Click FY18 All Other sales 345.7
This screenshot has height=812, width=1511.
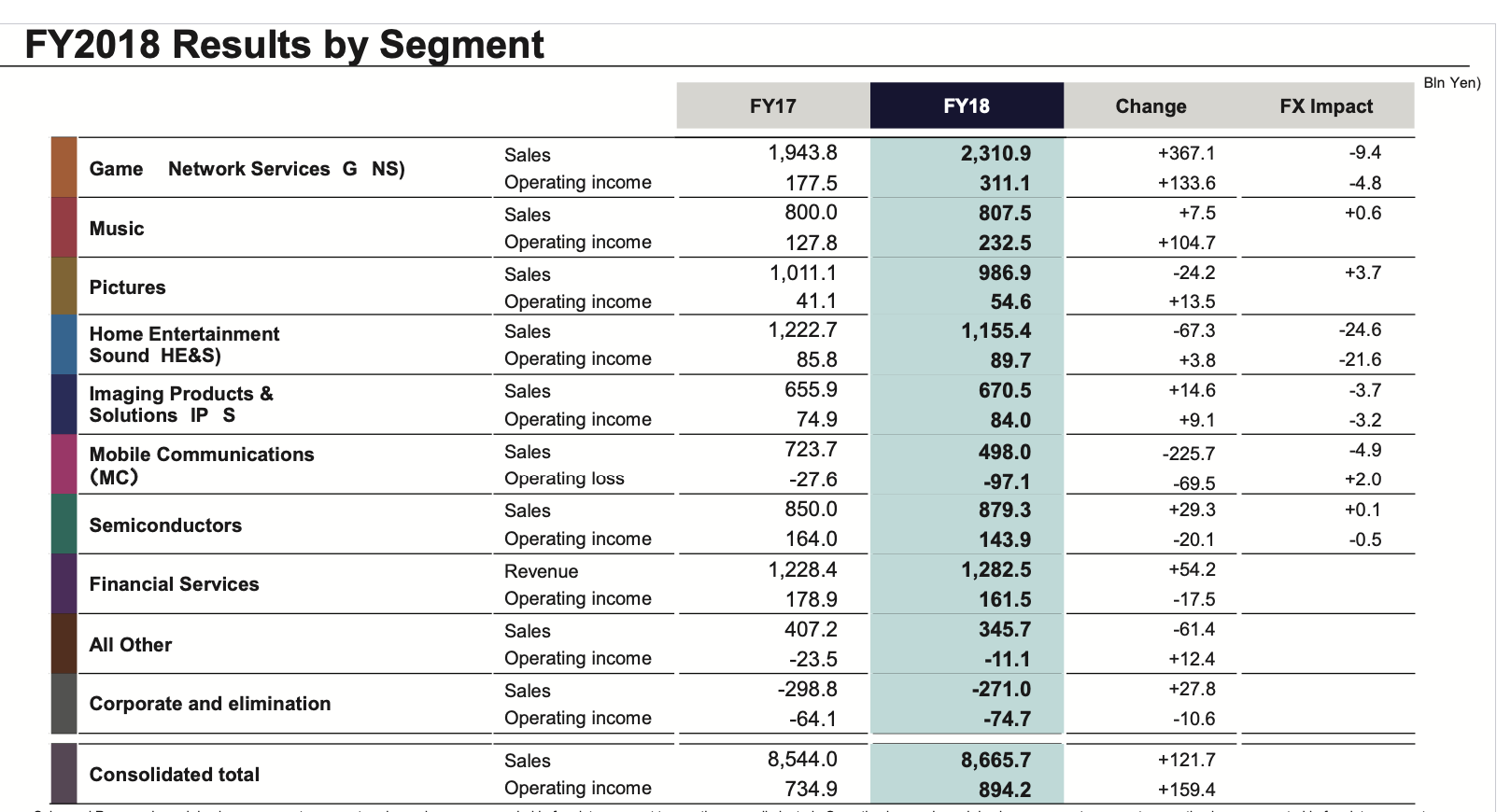1005,629
